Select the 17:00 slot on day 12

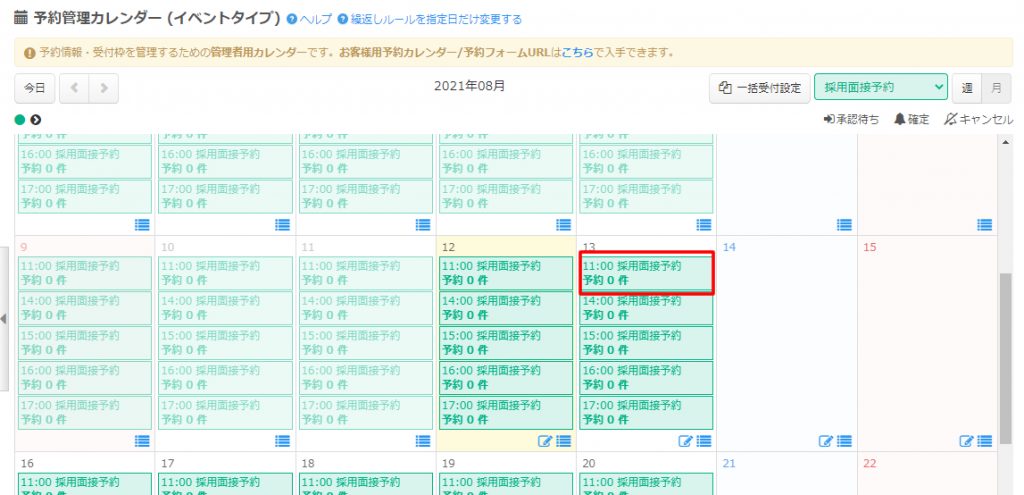tap(506, 413)
